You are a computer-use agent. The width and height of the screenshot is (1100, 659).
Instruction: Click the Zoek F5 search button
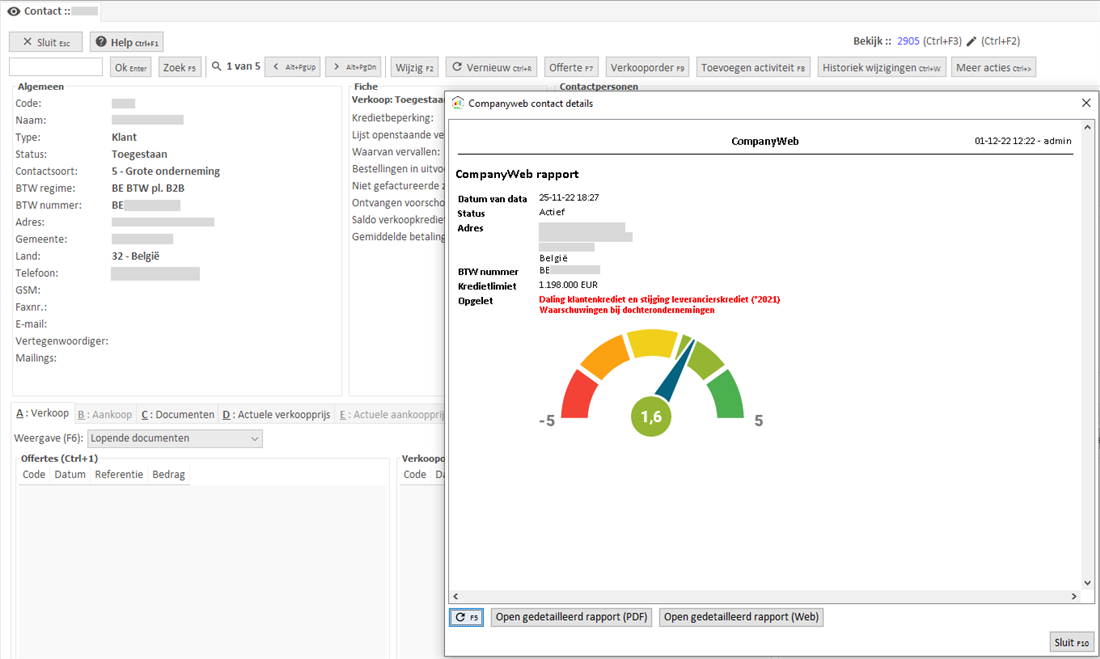click(180, 67)
